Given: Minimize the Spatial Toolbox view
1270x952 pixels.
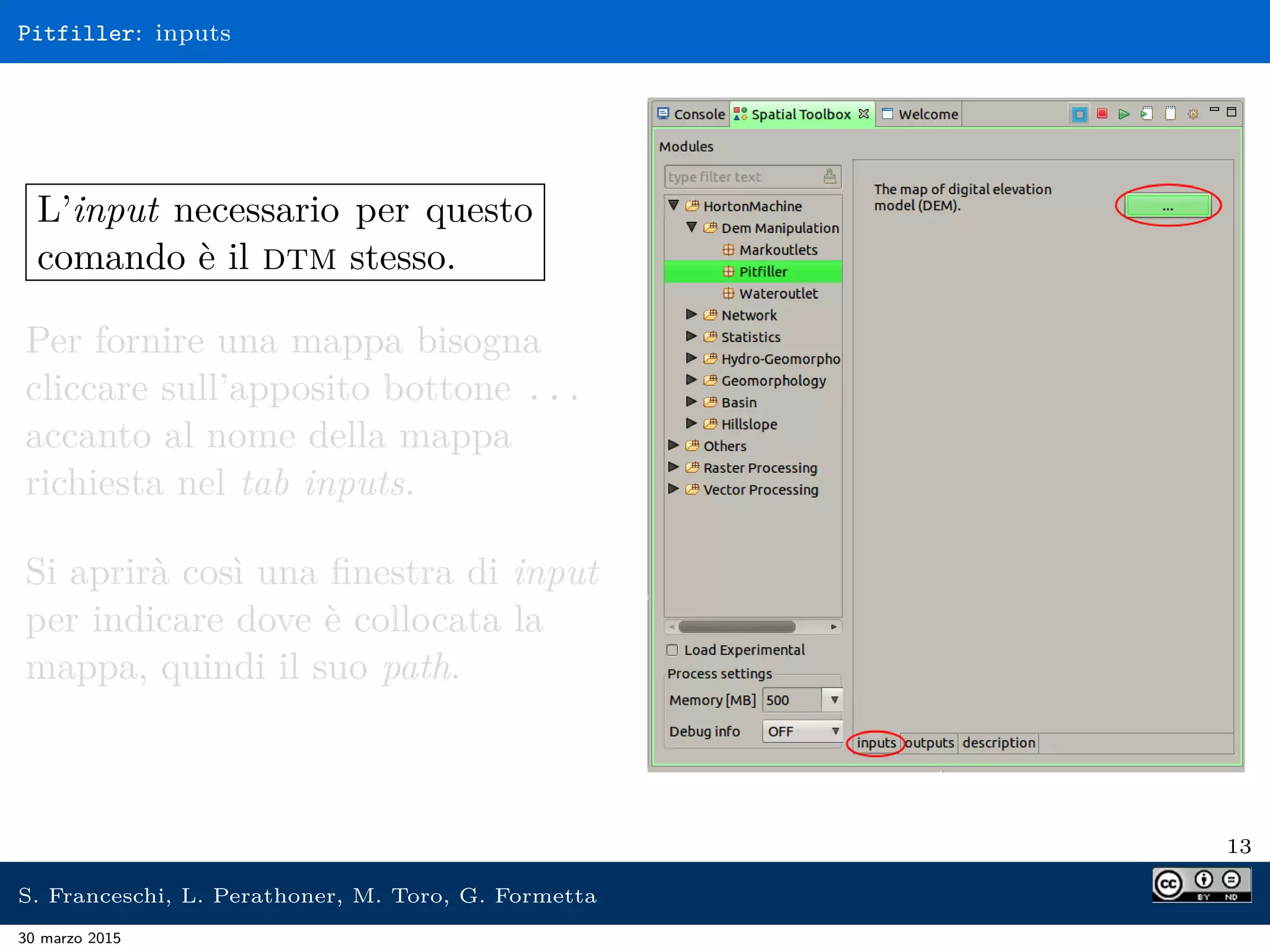Looking at the screenshot, I should click(x=1214, y=110).
